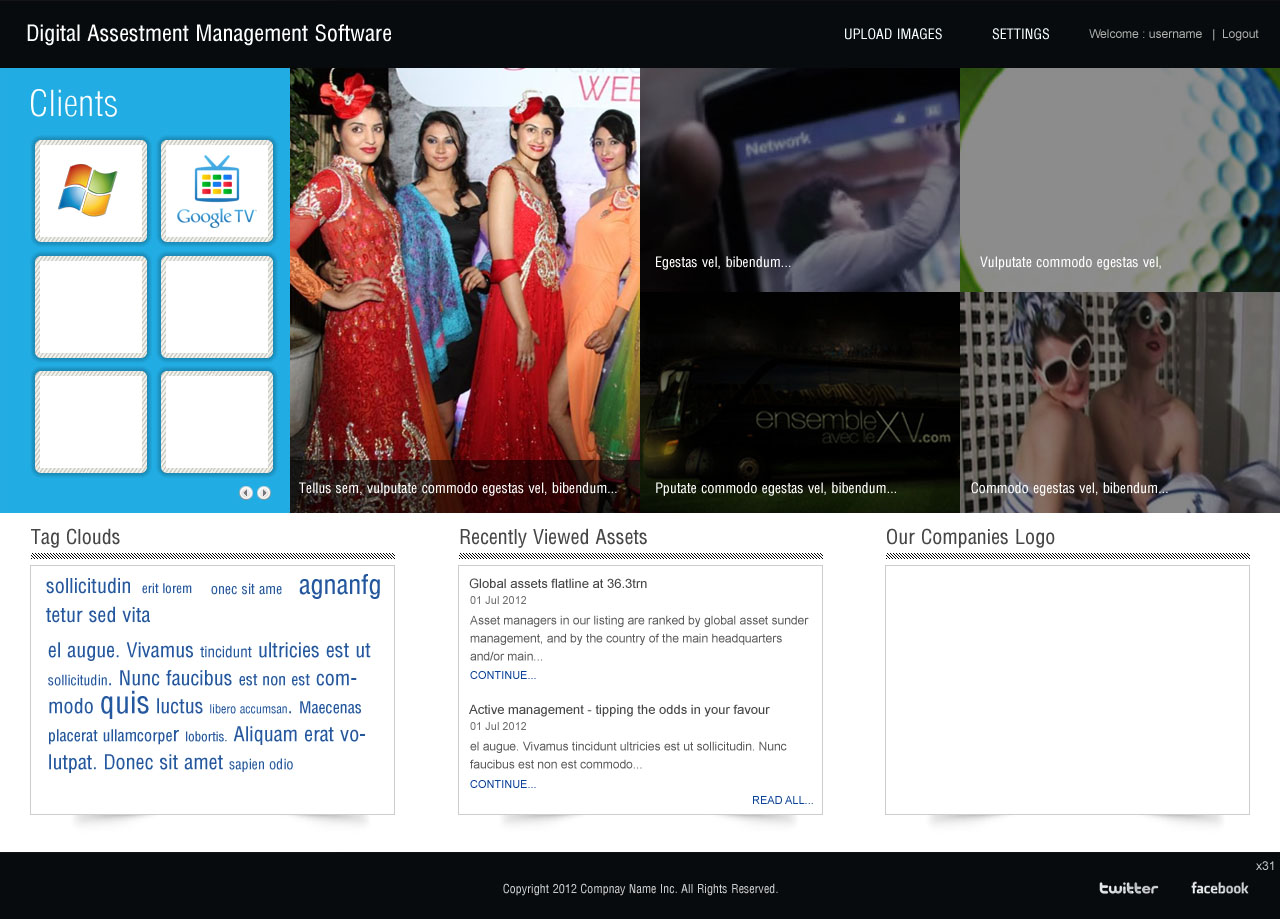Click the 'Vulputate commodo egestas vel,' caption

1071,262
